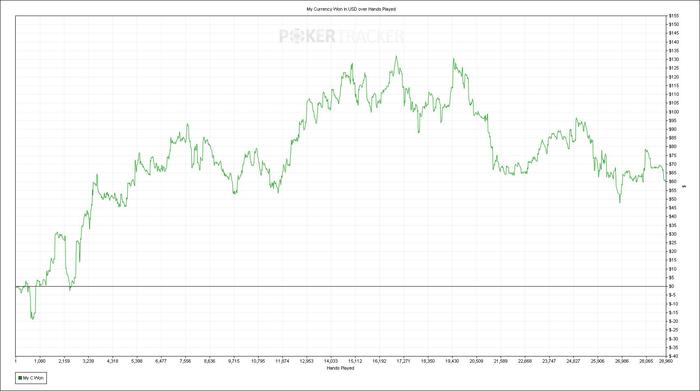Click the 19,430 x-axis tick label
Screen dimensions: 700x391
452,361
